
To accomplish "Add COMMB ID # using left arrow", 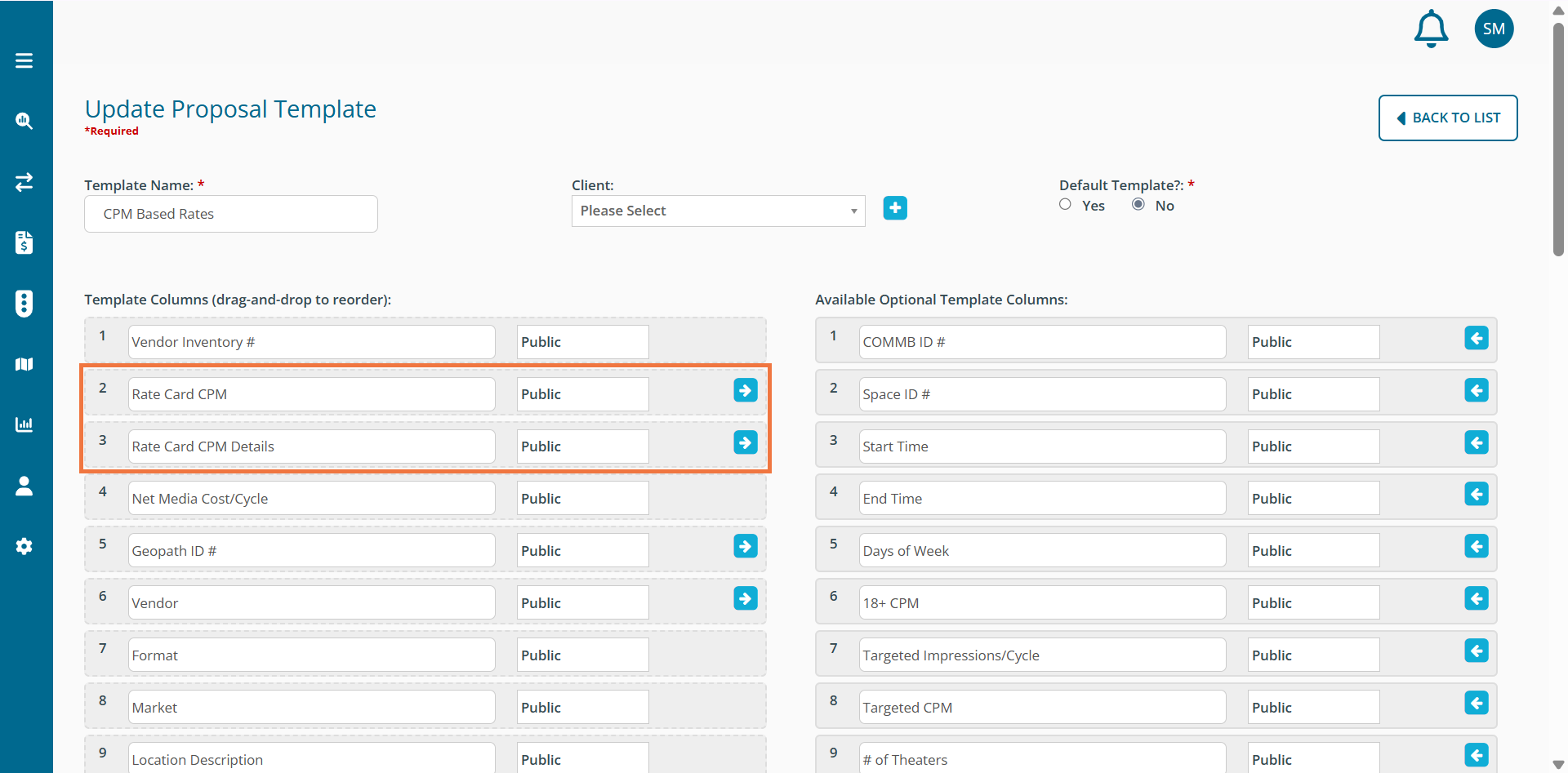I will pyautogui.click(x=1476, y=338).
